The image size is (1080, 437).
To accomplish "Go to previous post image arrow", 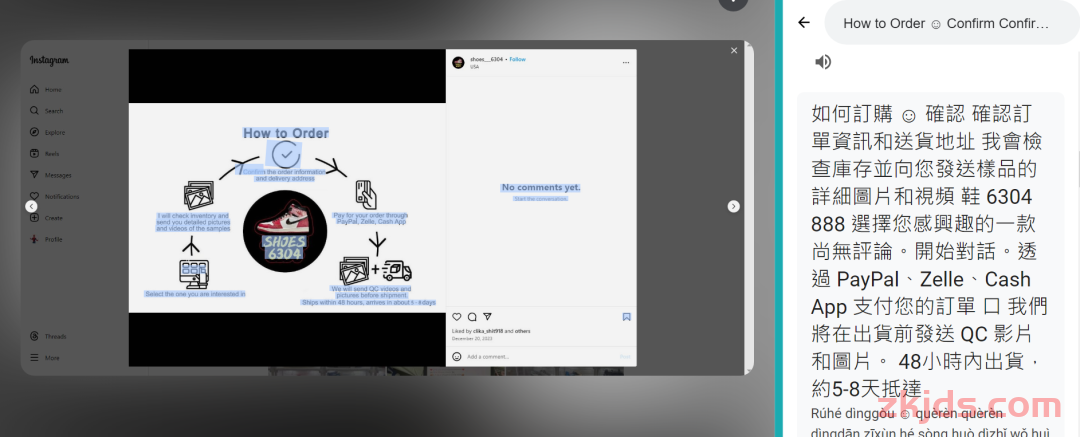I will 31,206.
